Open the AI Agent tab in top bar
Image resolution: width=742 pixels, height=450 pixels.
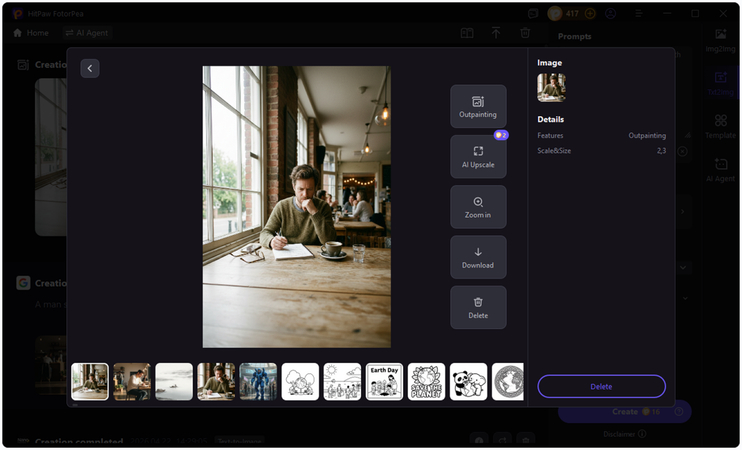point(87,33)
